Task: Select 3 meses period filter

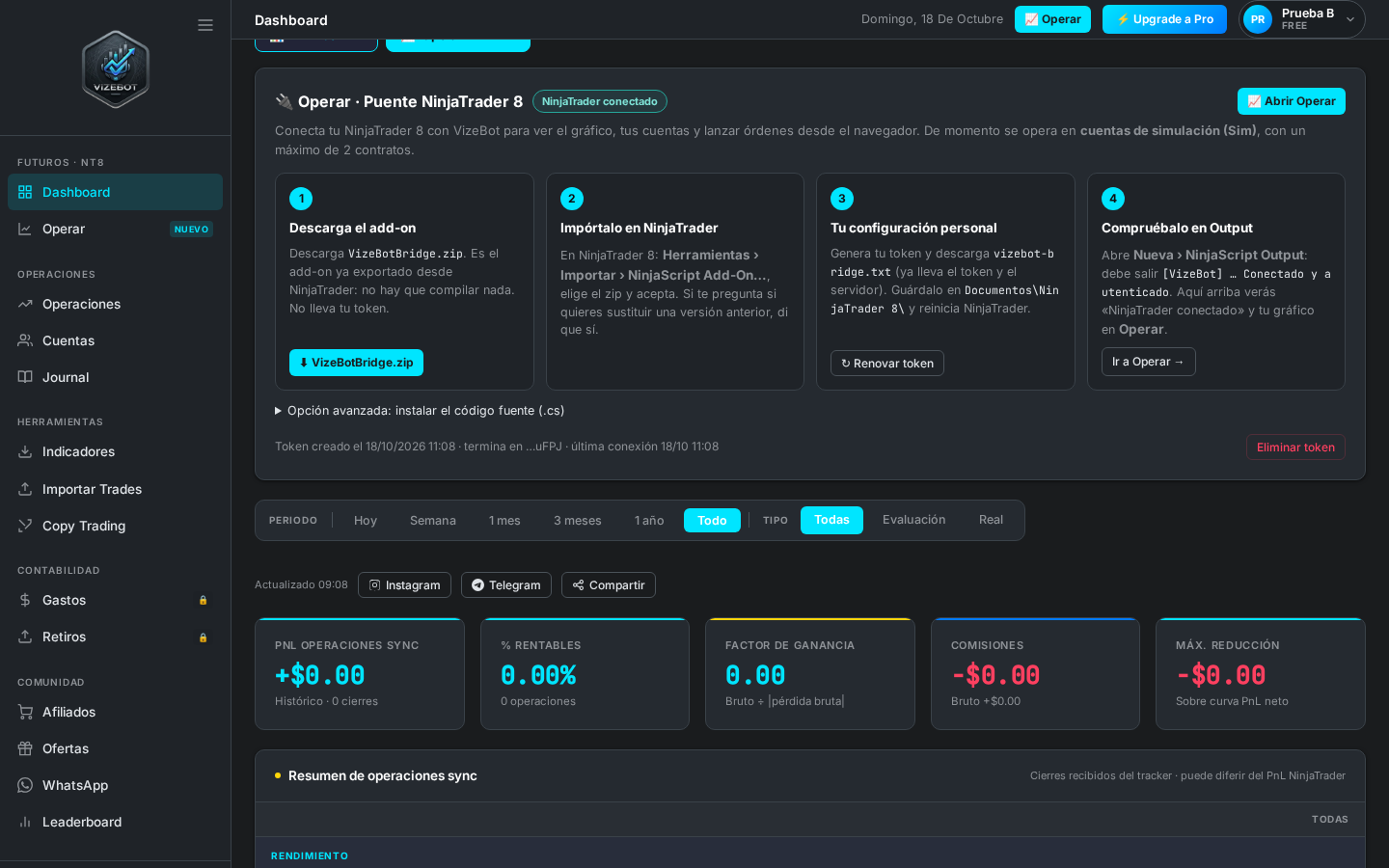Action: pos(578,520)
